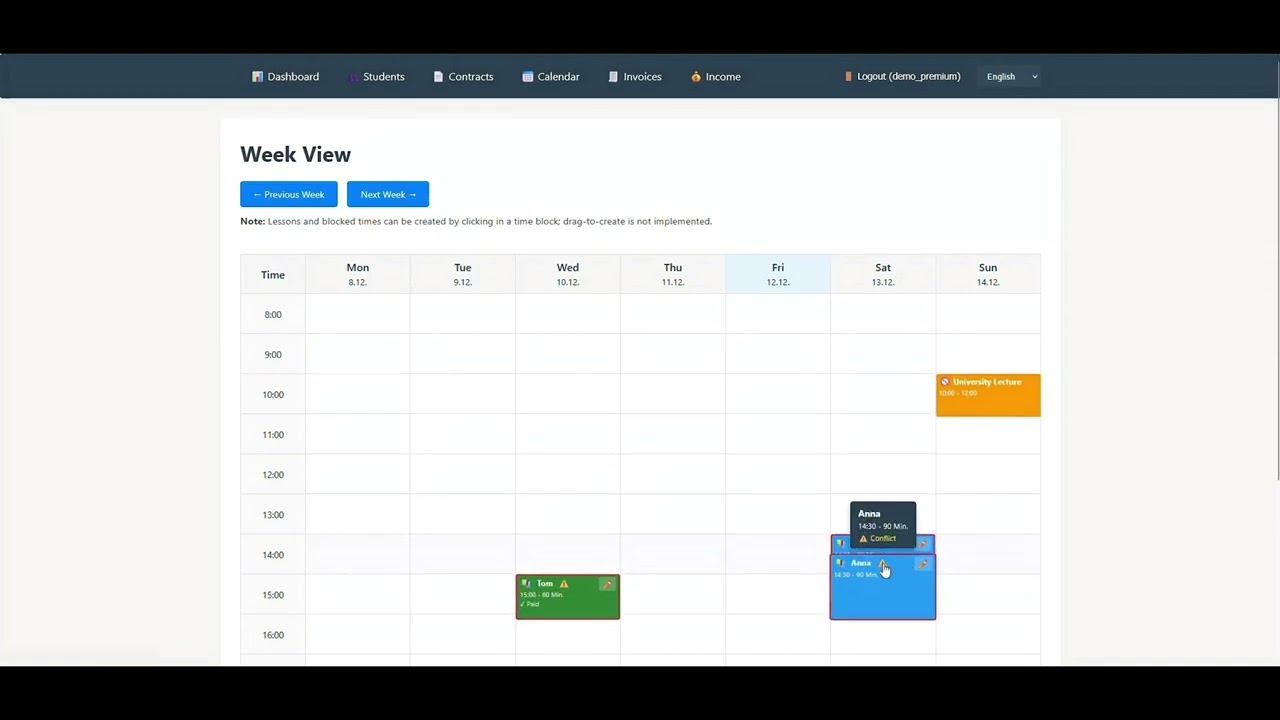Image resolution: width=1280 pixels, height=720 pixels.
Task: Switch to the Calendar view
Action: (551, 76)
